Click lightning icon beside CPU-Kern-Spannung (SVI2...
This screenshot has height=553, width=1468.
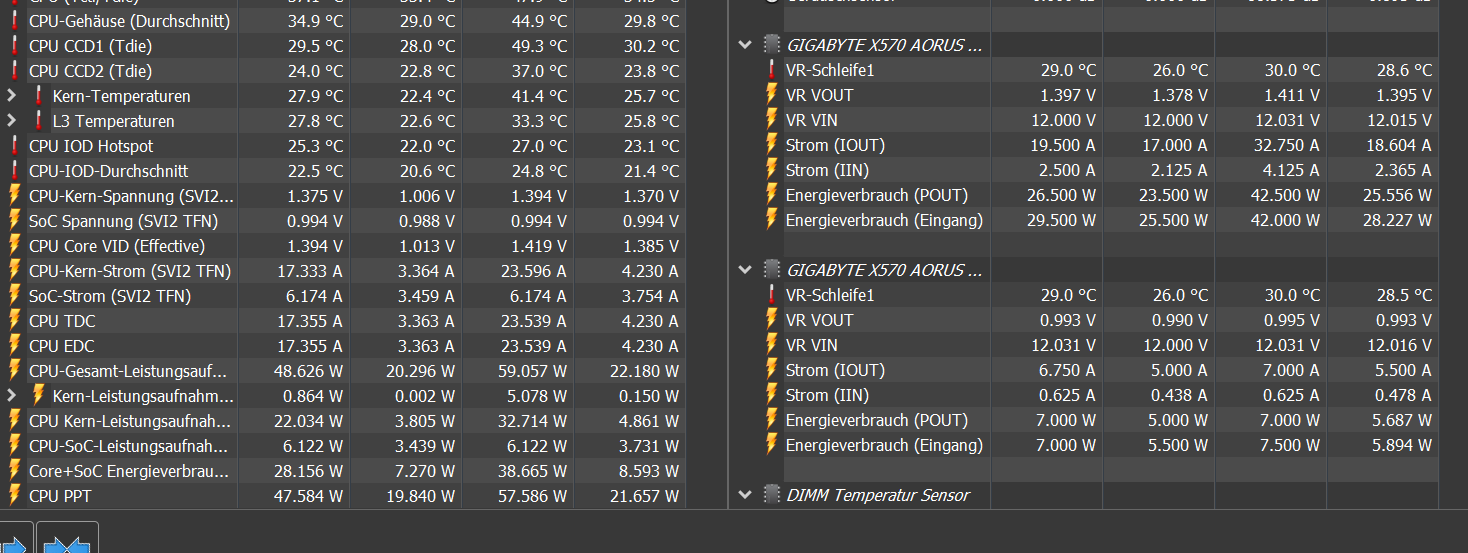click(15, 196)
